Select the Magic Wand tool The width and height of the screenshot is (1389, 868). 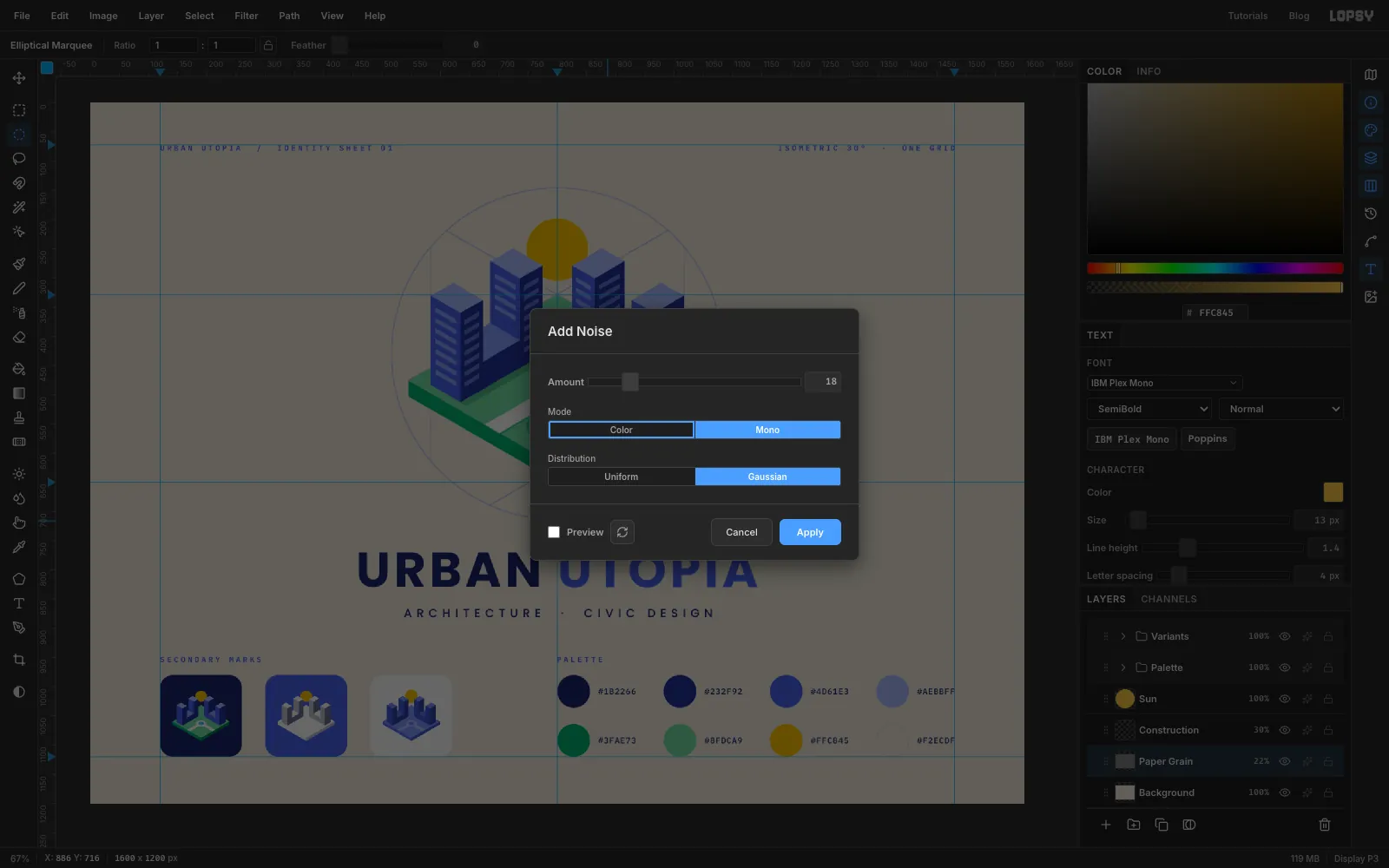[x=19, y=207]
